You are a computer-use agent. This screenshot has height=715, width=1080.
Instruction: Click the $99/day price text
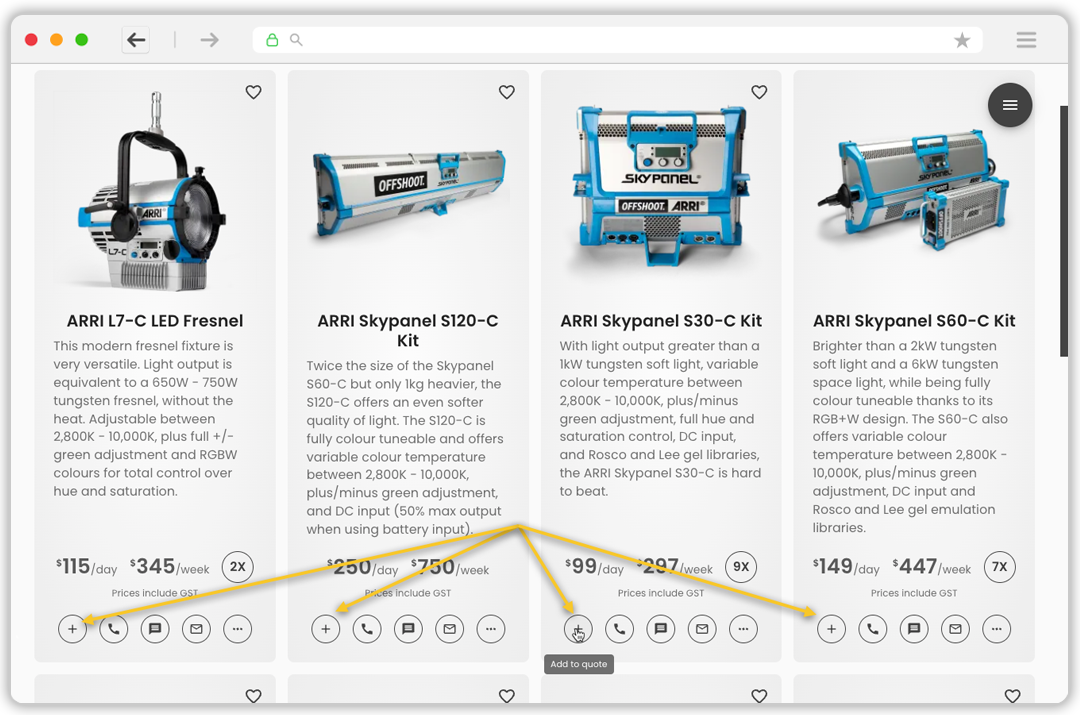pyautogui.click(x=594, y=568)
